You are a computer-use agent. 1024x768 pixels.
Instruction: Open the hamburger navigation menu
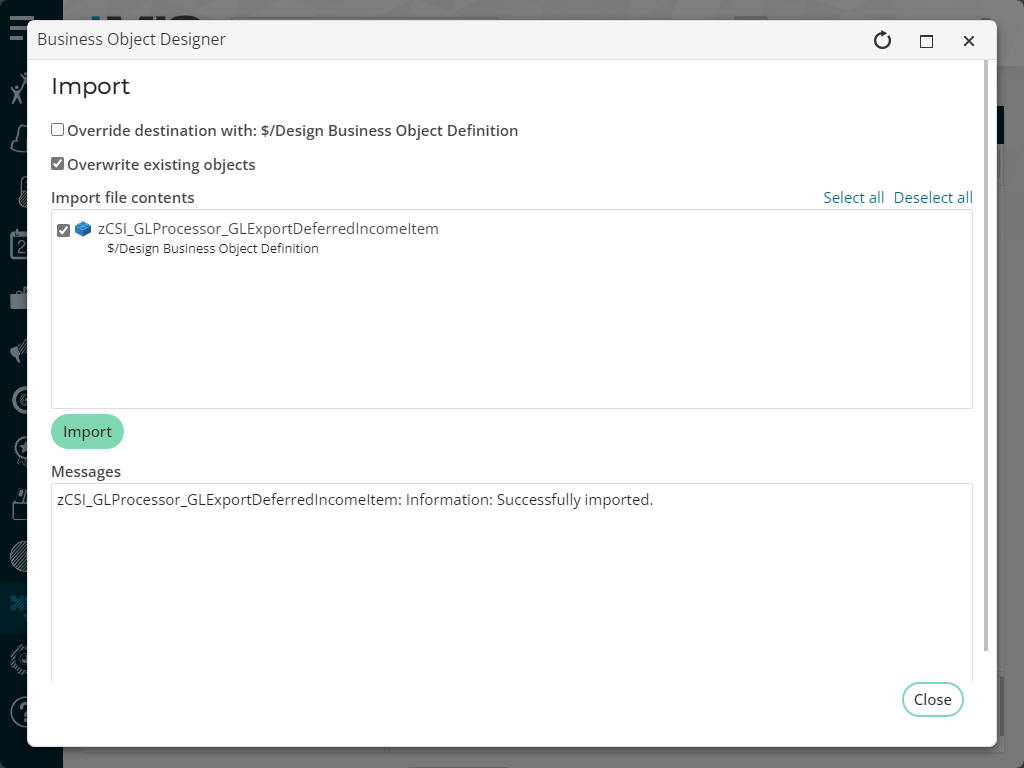(x=18, y=26)
